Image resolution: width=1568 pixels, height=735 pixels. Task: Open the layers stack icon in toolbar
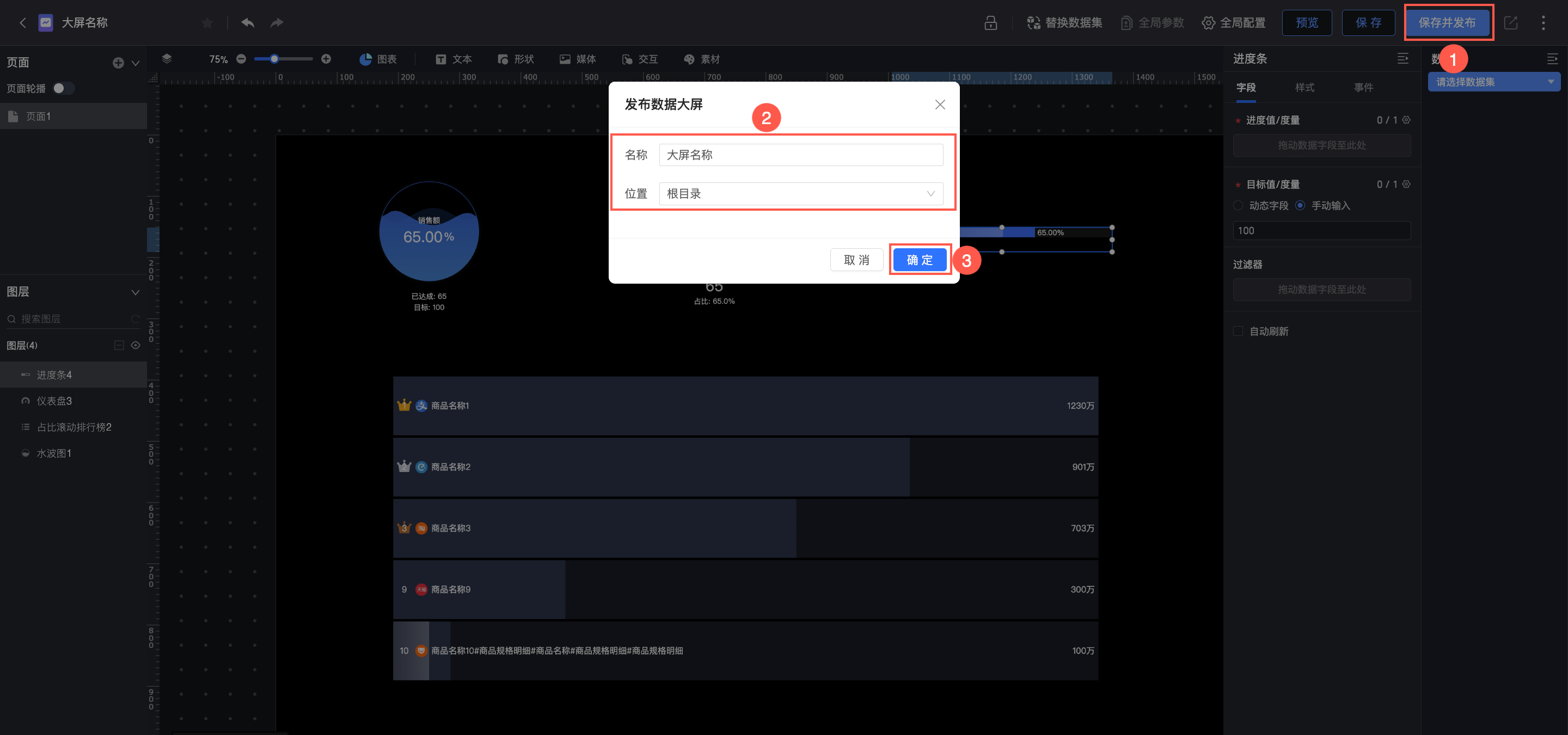click(x=167, y=59)
